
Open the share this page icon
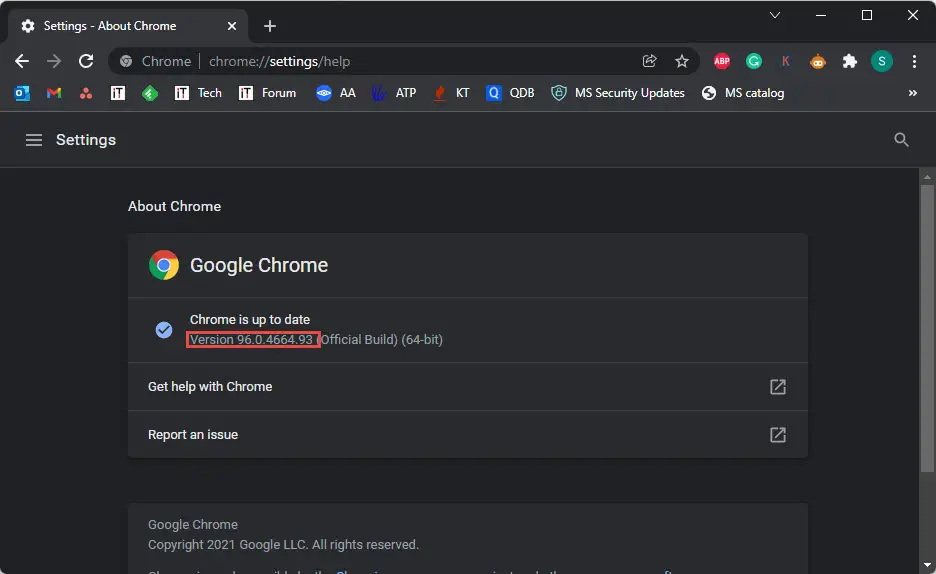[649, 61]
